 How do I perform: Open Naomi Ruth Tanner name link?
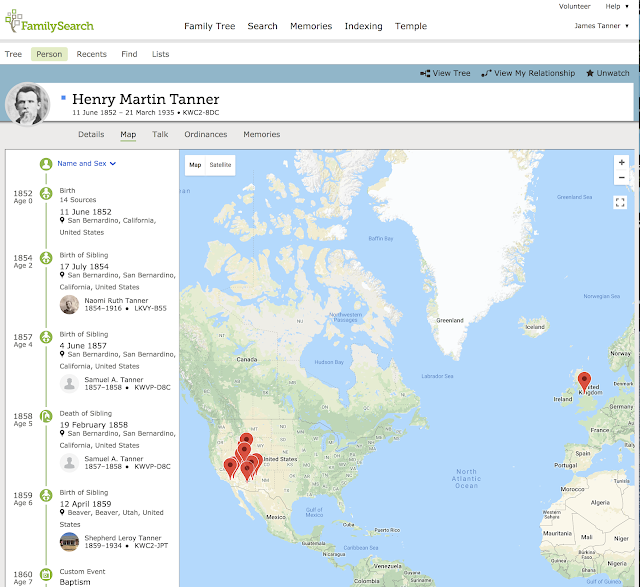(x=116, y=300)
